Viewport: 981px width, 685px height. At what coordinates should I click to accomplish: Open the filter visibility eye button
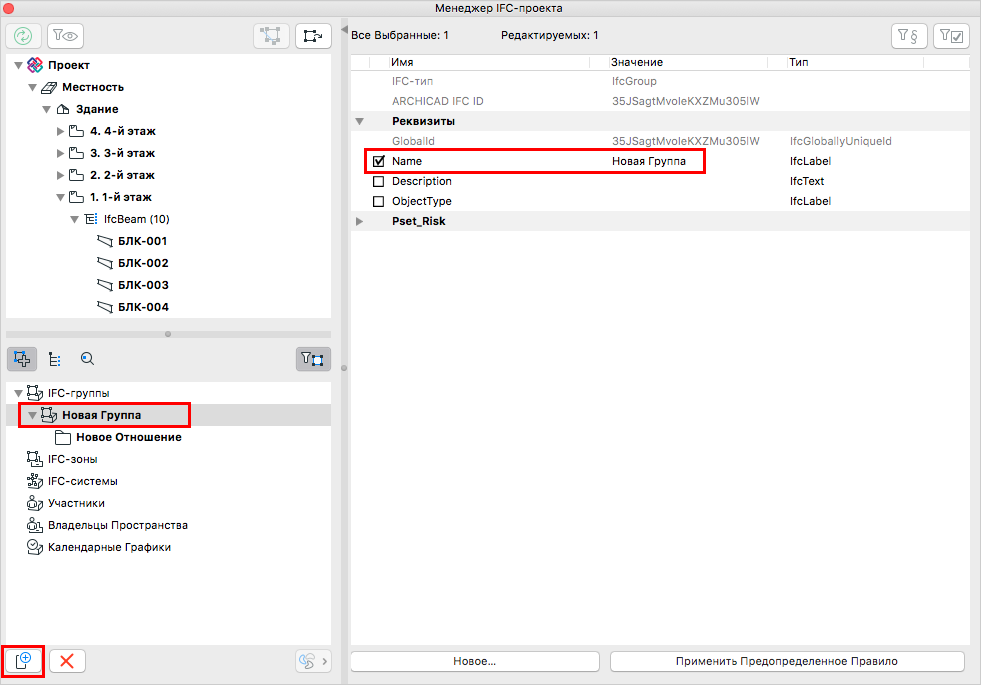pyautogui.click(x=65, y=36)
